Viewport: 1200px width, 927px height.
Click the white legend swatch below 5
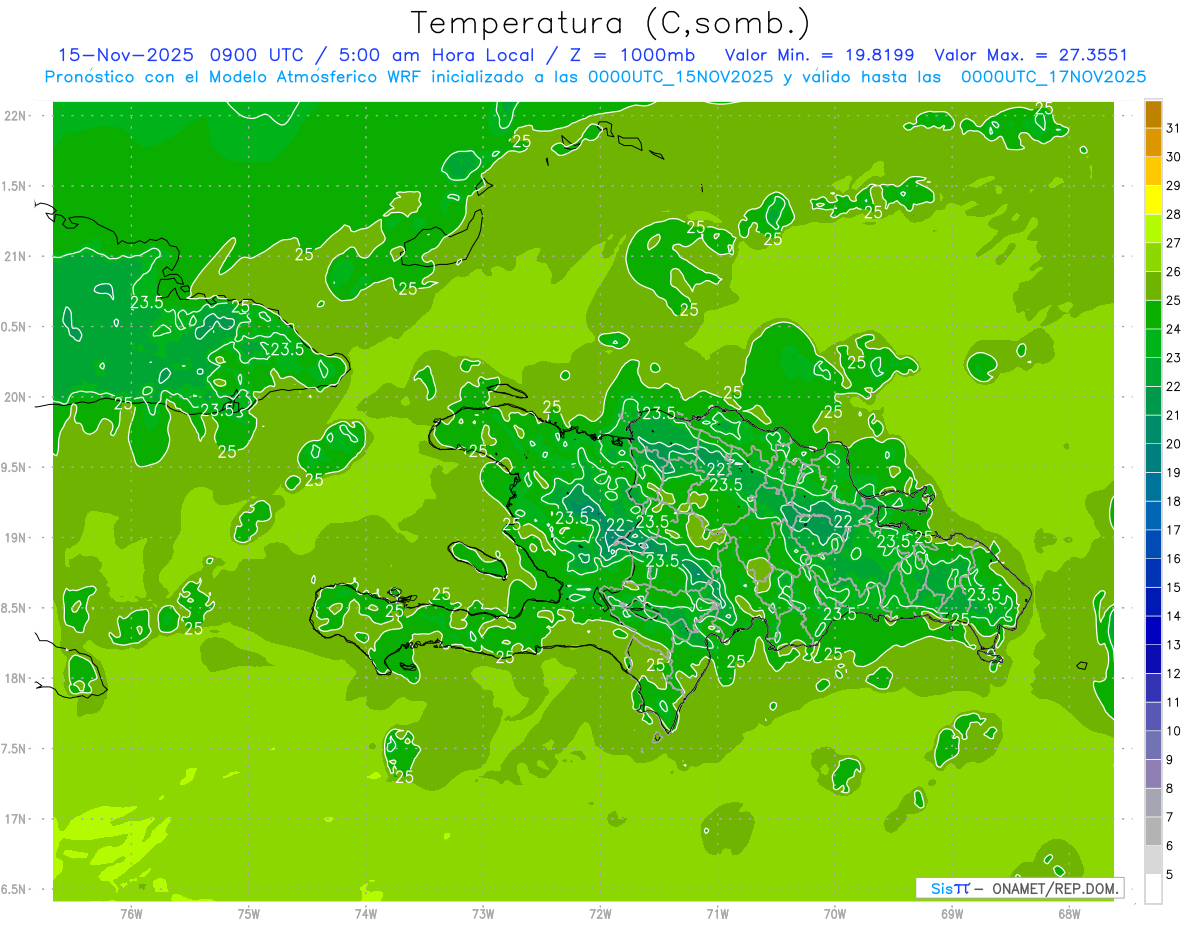1153,889
